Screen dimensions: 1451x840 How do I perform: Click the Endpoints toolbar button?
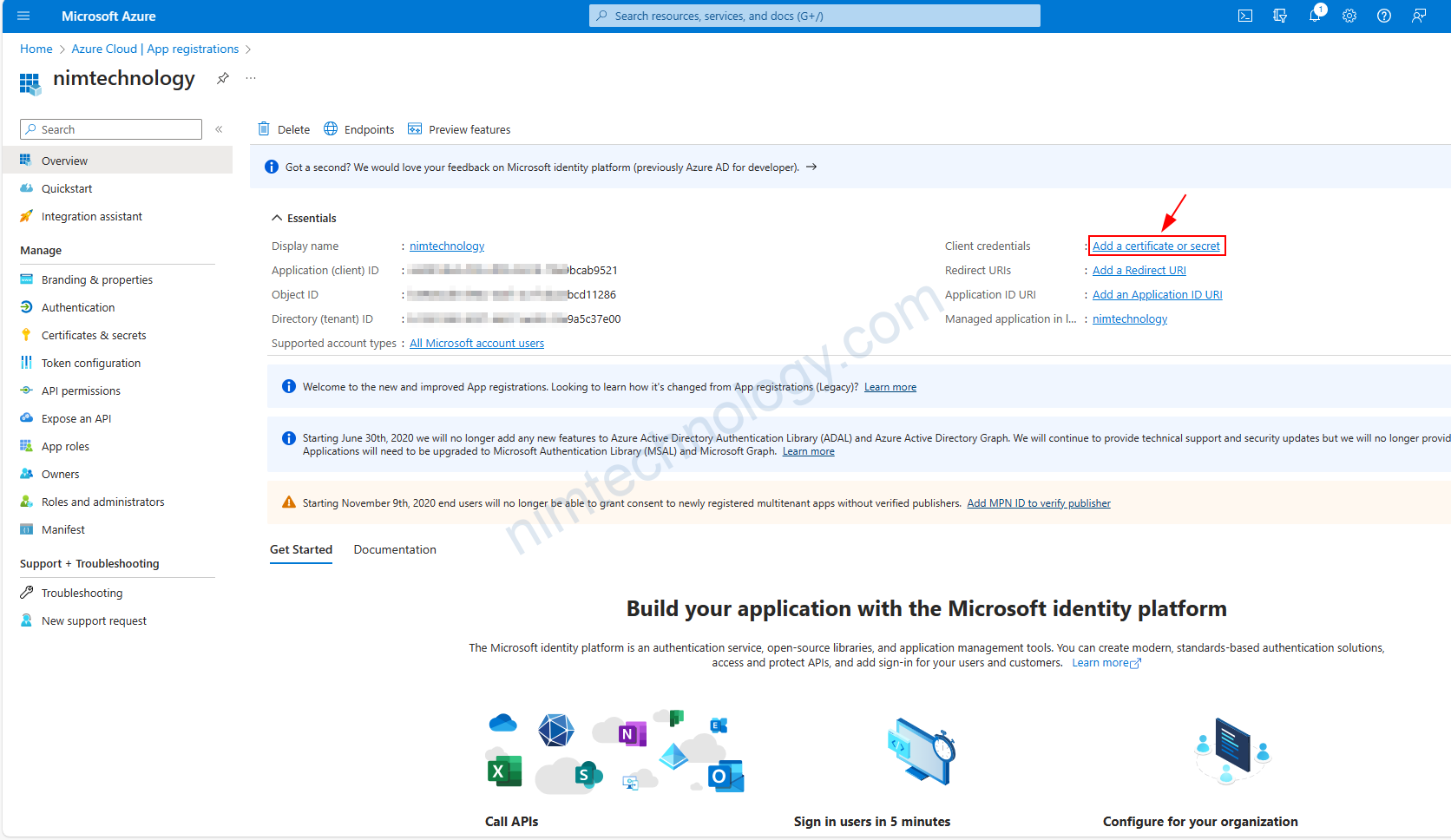point(359,129)
